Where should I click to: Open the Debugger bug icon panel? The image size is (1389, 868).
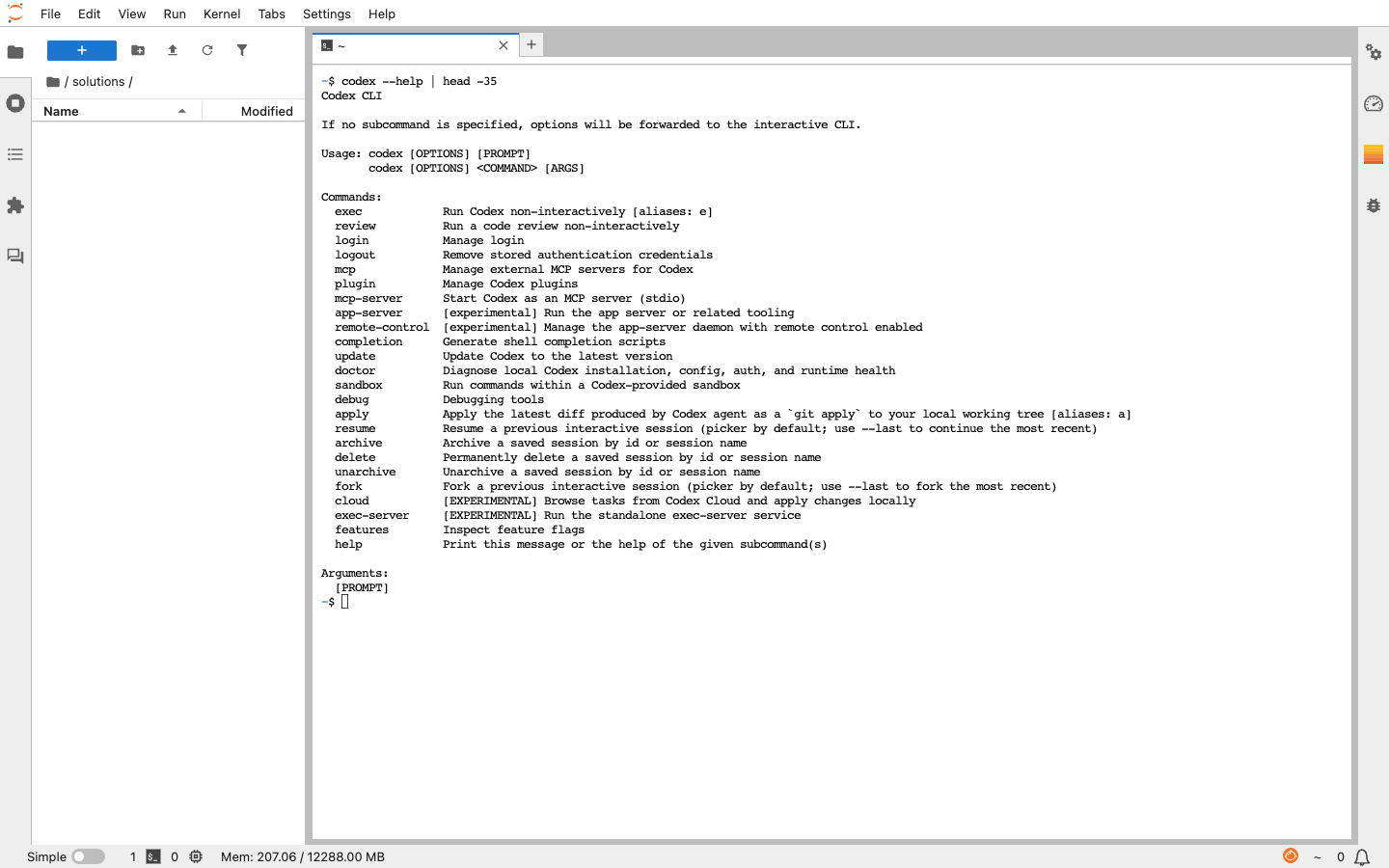pyautogui.click(x=1374, y=205)
